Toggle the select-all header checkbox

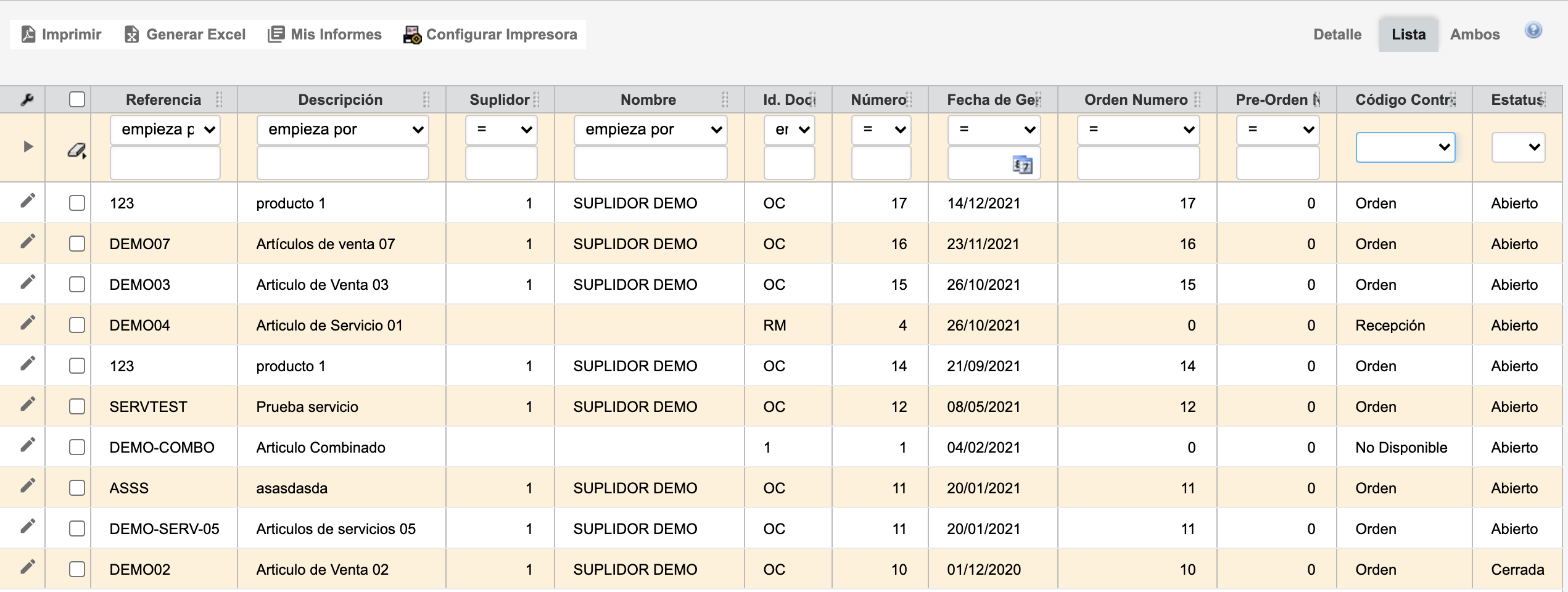point(77,99)
